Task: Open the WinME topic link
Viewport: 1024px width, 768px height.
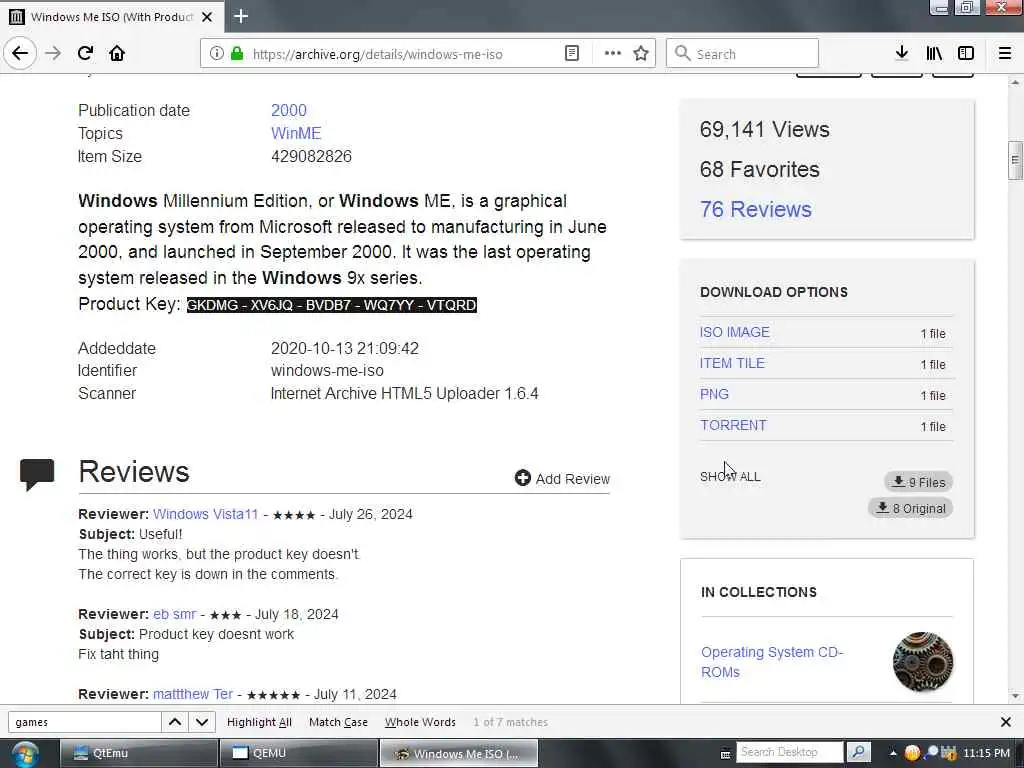Action: [x=296, y=133]
